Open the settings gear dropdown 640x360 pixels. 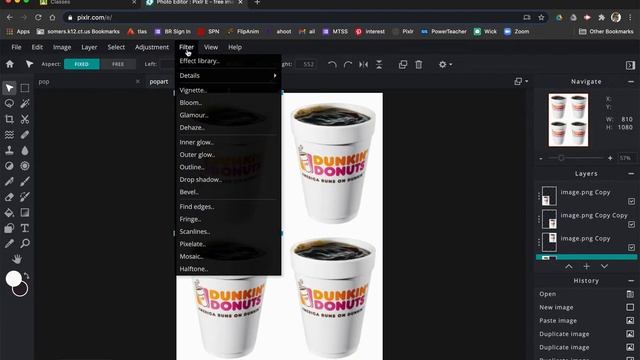tap(444, 64)
